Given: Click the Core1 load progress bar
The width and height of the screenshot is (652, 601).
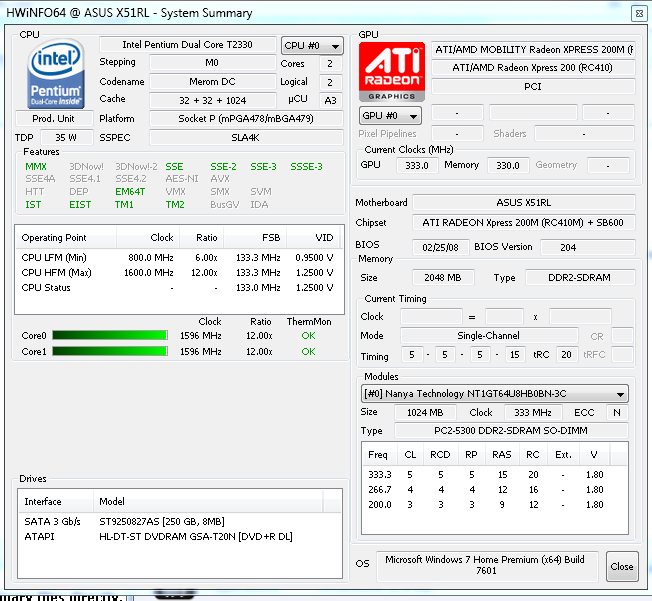Looking at the screenshot, I should [110, 351].
